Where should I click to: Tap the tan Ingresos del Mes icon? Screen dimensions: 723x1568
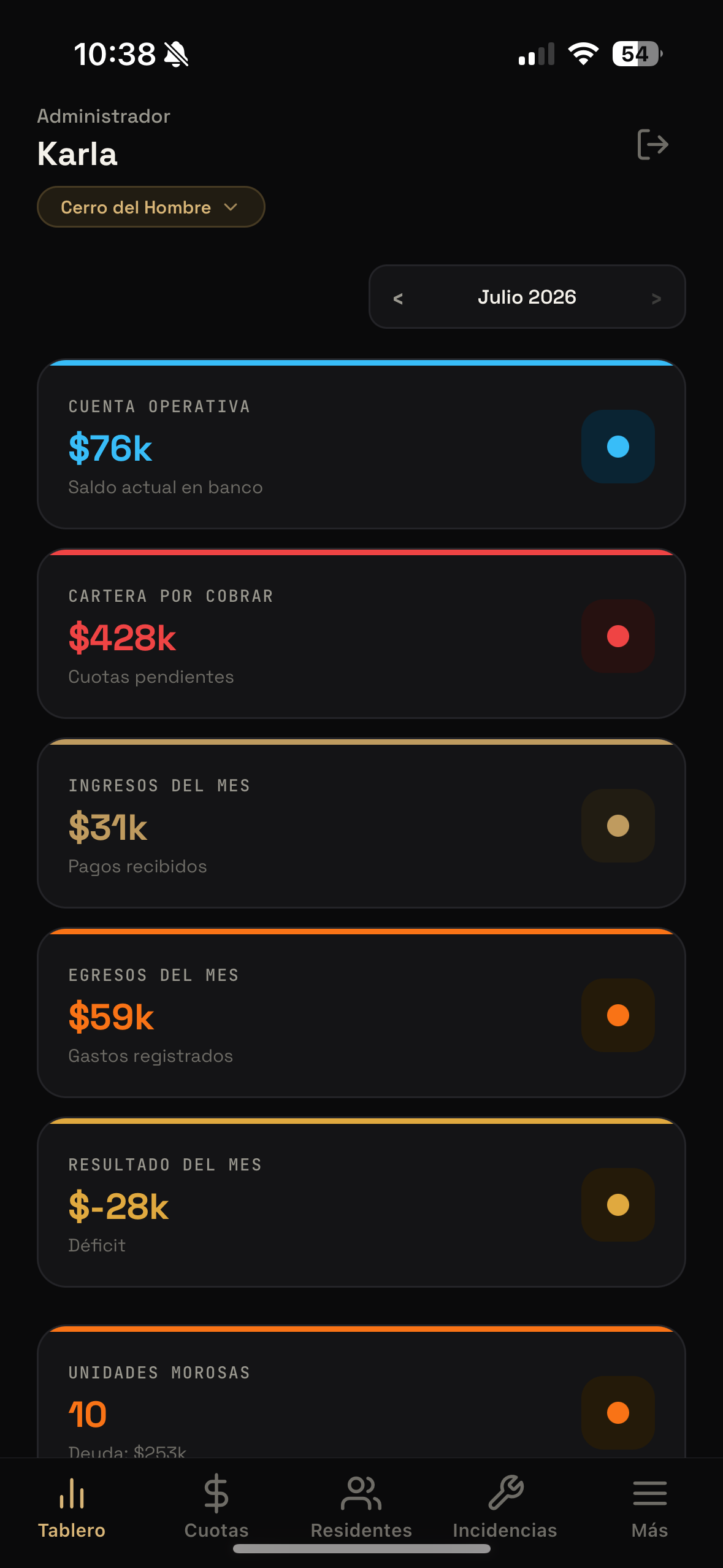618,826
